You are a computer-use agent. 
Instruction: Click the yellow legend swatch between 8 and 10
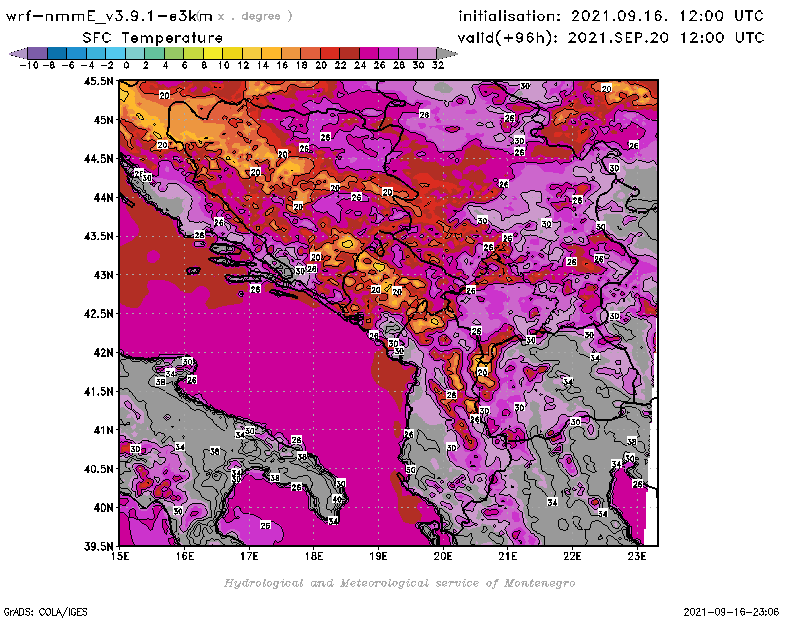(213, 53)
